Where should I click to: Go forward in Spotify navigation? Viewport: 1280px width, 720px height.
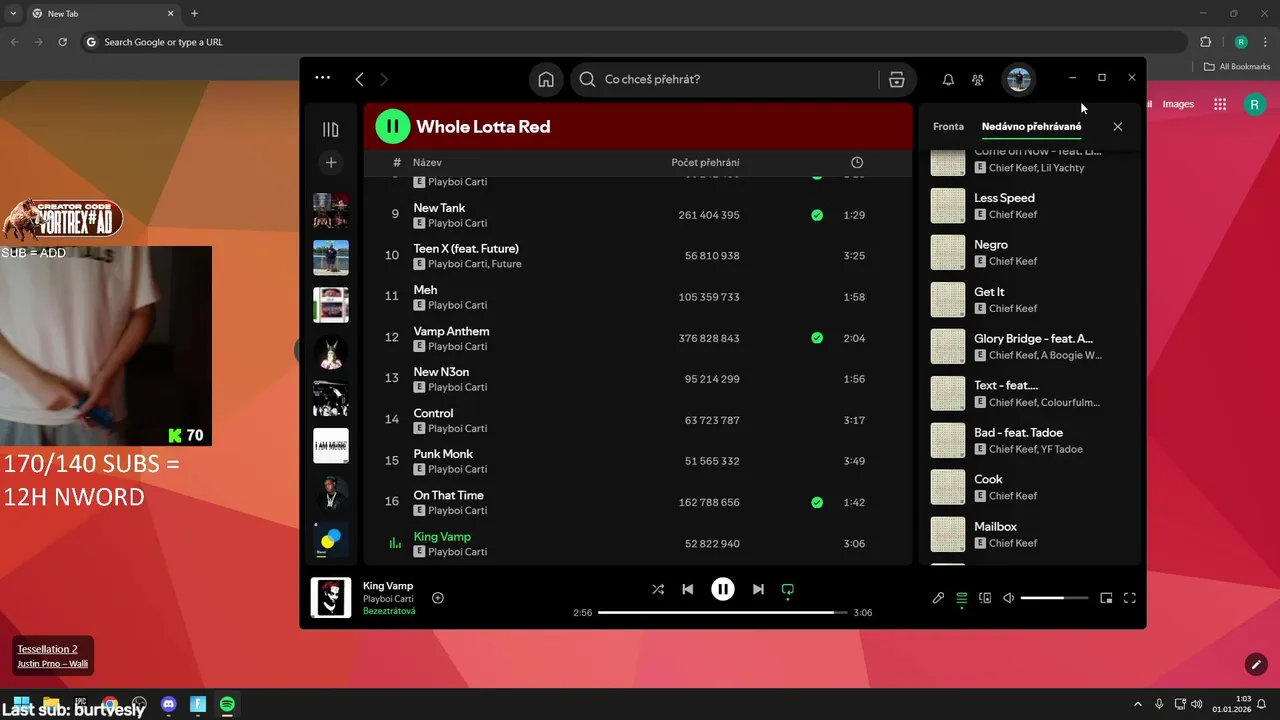click(384, 79)
